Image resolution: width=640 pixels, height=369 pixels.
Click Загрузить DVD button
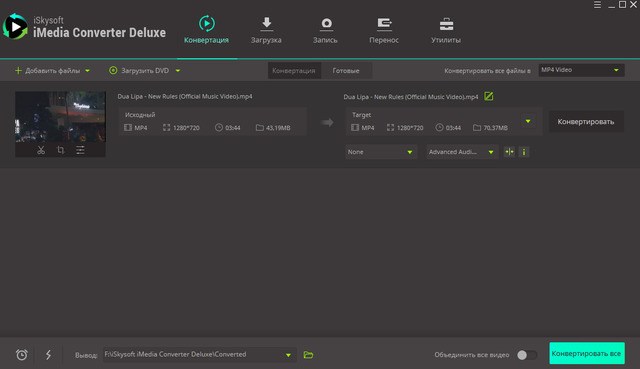tap(139, 71)
